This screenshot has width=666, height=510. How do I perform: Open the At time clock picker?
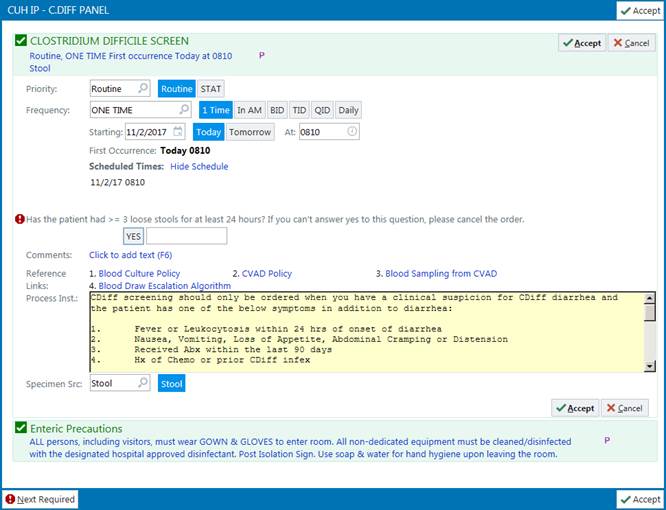click(351, 132)
